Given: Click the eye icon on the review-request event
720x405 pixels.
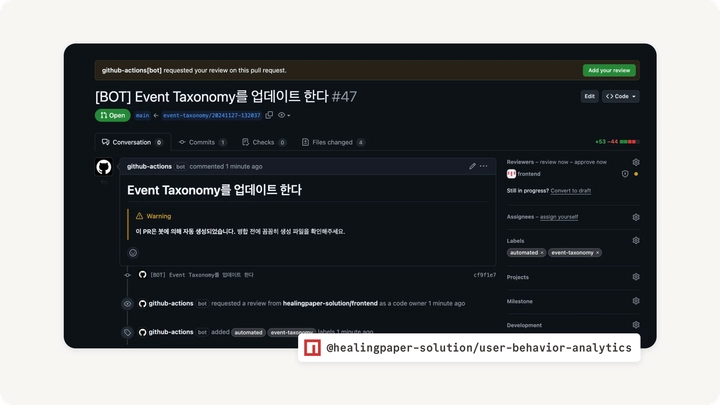Looking at the screenshot, I should click(x=128, y=304).
